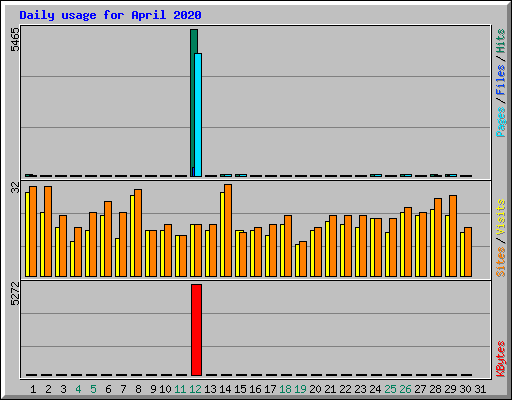Viewport: 512px width, 400px height.
Task: Click the orange Sites bar for day 1
Action: pos(33,231)
